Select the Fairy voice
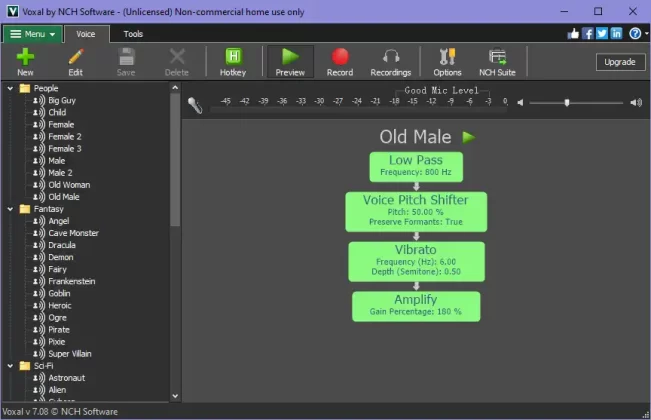Image resolution: width=651 pixels, height=420 pixels. pyautogui.click(x=57, y=269)
